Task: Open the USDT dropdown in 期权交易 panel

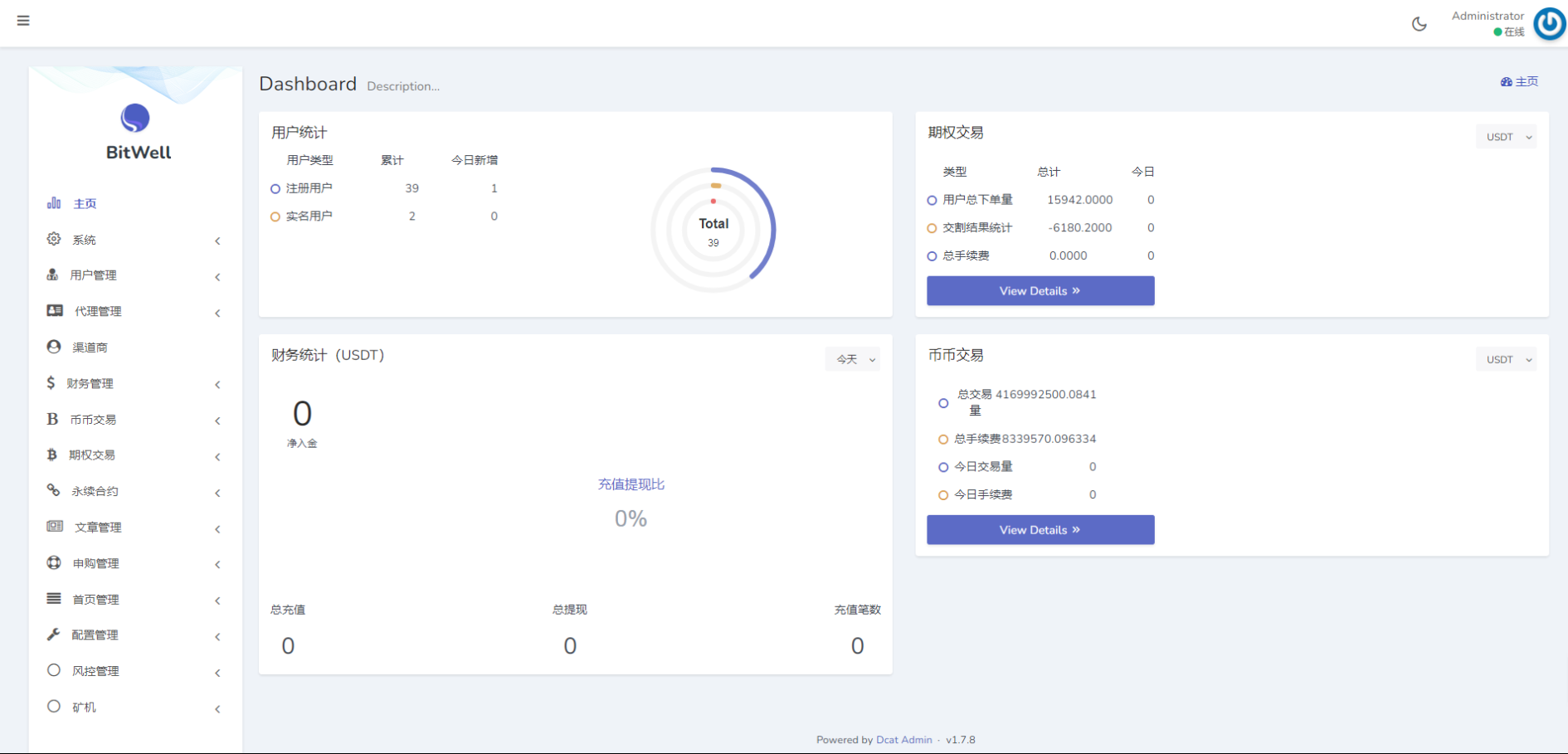Action: pos(1506,136)
